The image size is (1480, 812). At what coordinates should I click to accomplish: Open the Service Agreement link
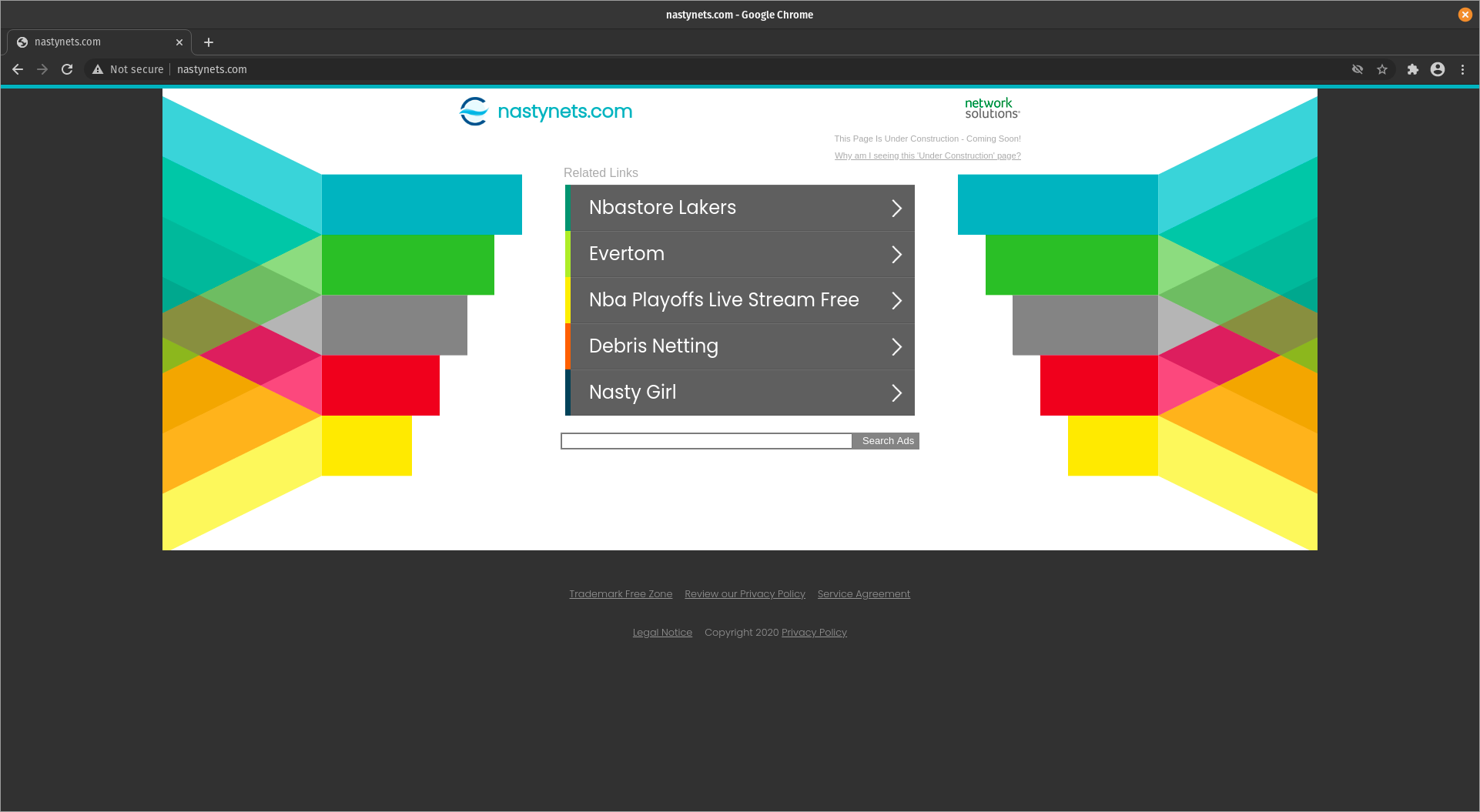point(864,594)
